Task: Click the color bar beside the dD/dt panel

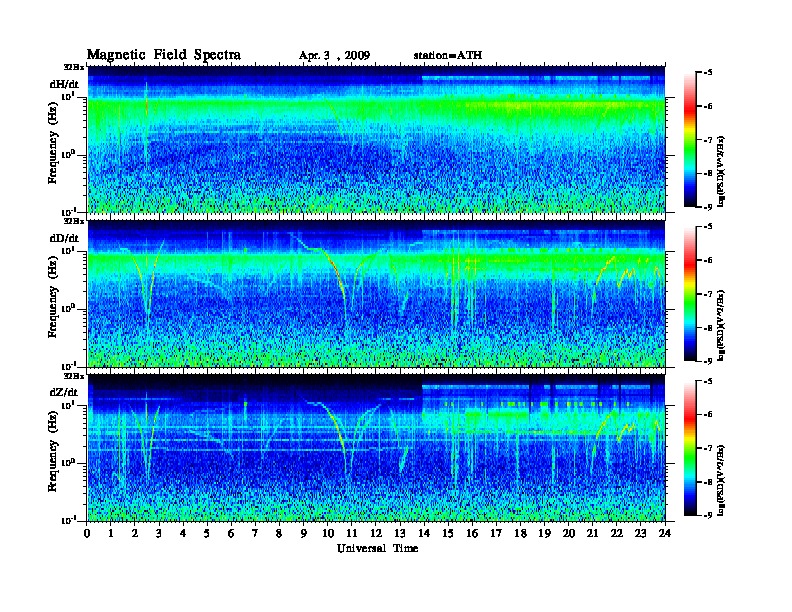Action: click(x=690, y=294)
